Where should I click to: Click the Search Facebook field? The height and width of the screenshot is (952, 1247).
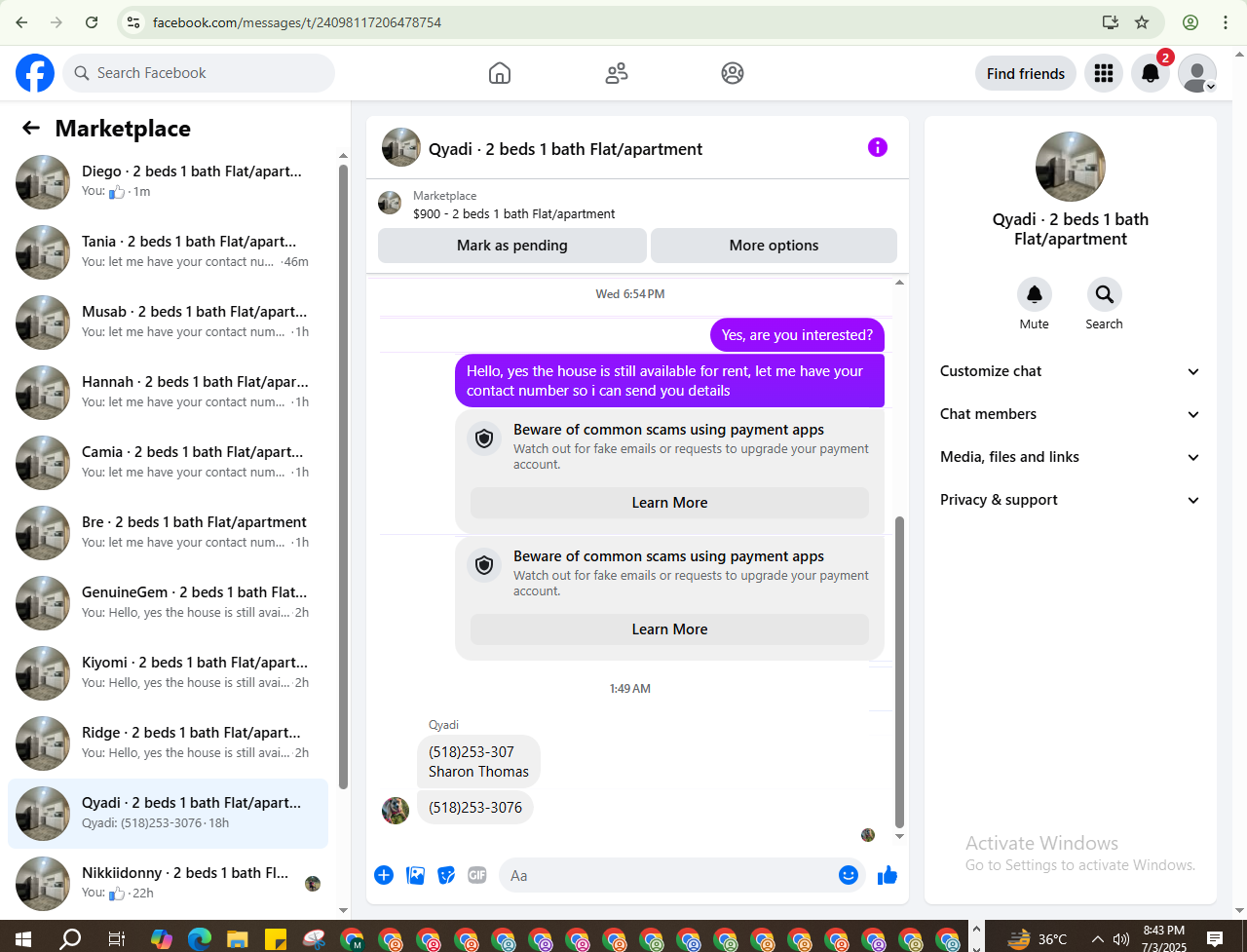point(199,73)
